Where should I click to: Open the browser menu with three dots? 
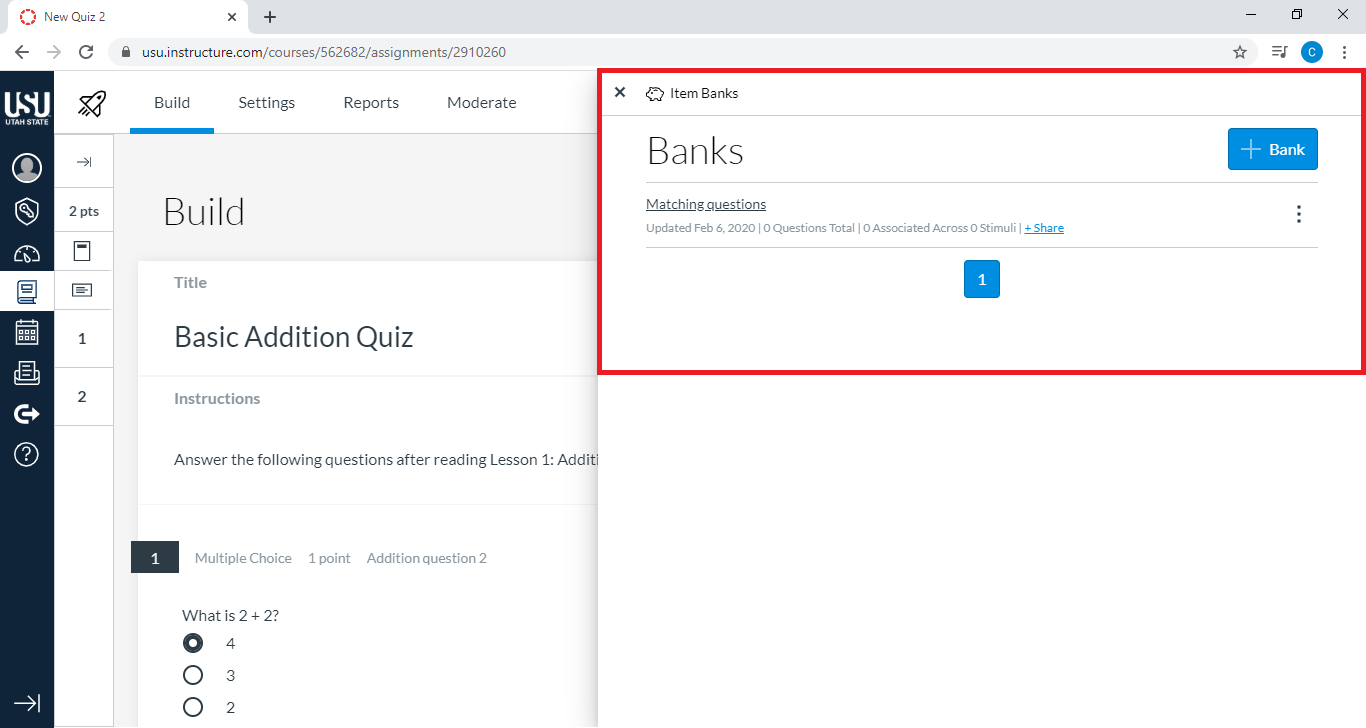point(1344,51)
